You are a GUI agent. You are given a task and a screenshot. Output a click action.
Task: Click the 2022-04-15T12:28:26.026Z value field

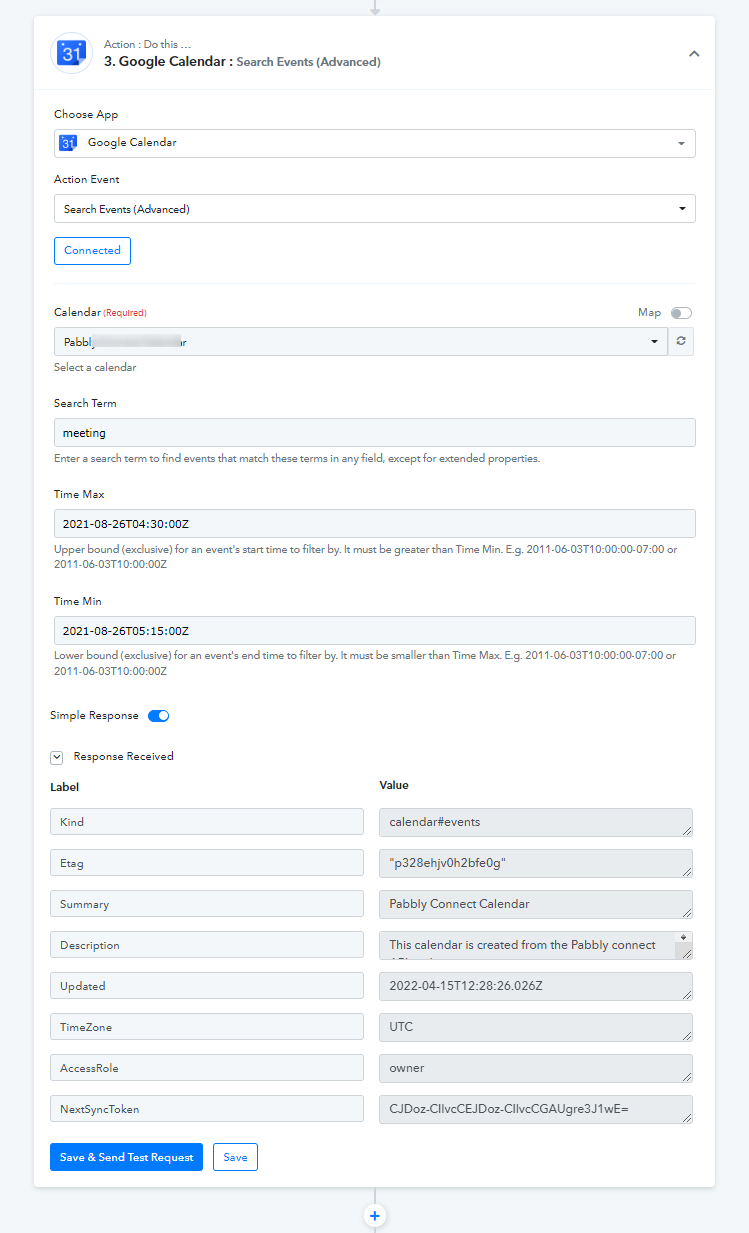(536, 986)
